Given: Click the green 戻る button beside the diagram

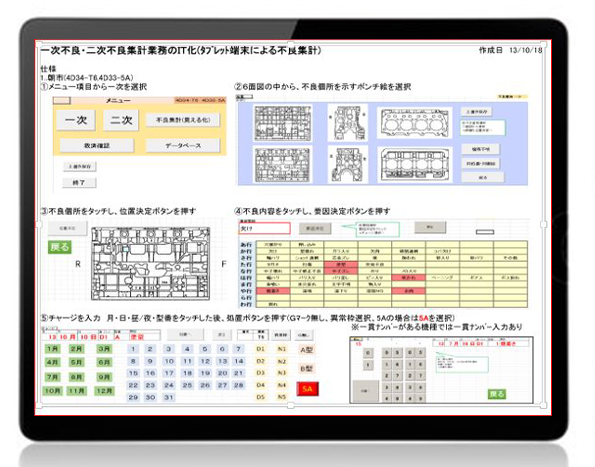Looking at the screenshot, I should [60, 247].
